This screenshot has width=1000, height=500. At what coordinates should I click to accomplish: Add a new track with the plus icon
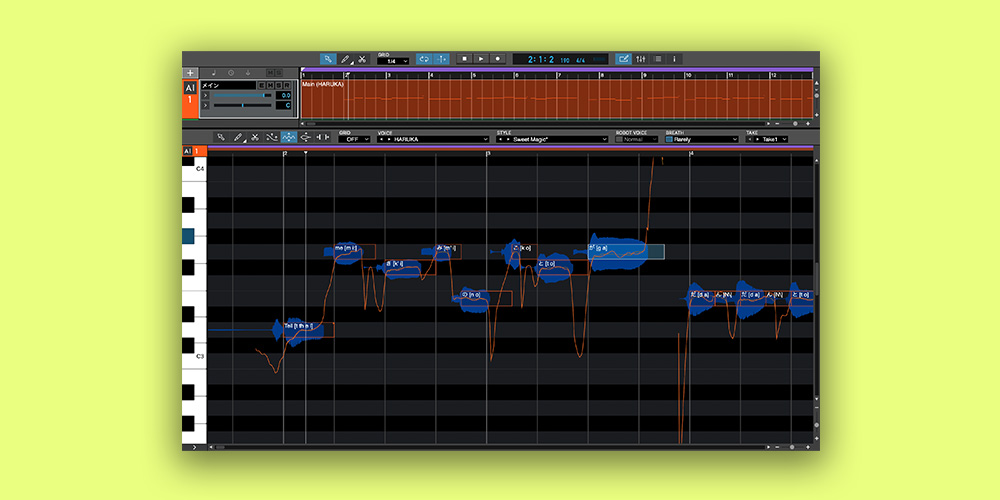190,73
